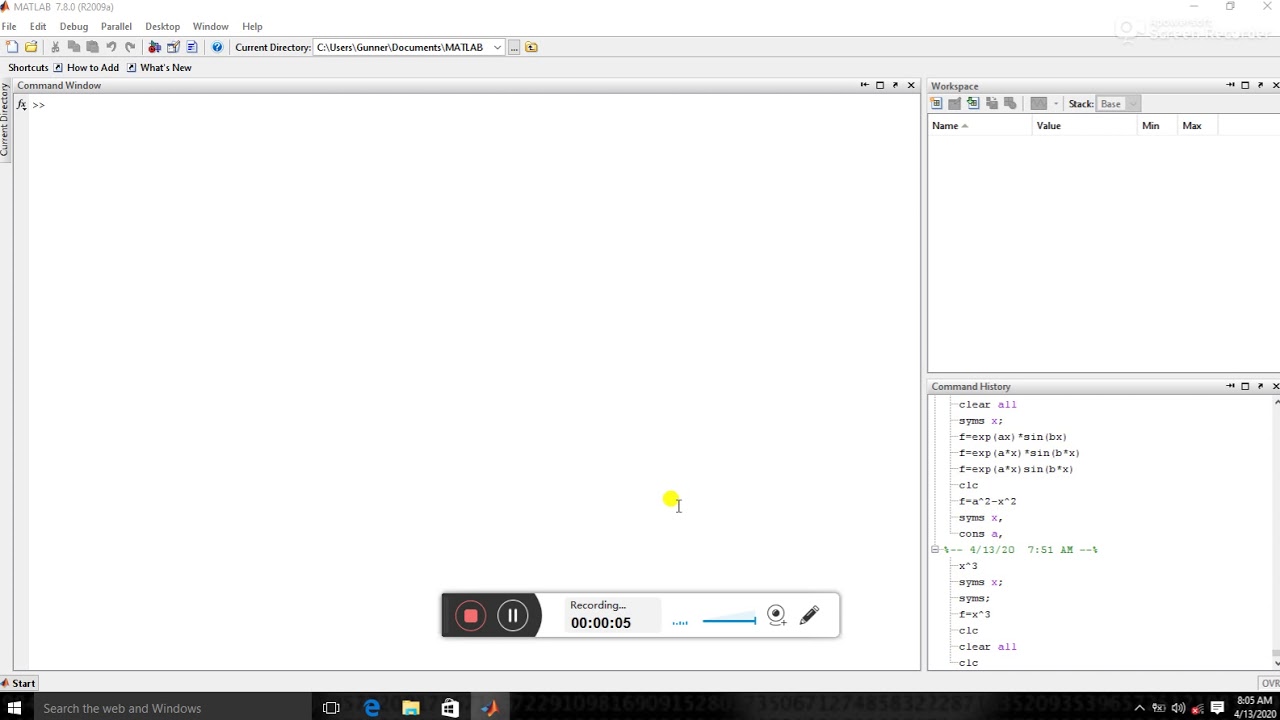Image resolution: width=1280 pixels, height=720 pixels.
Task: Select 'f=exp(ax)*sin(bx)' history entry
Action: [1012, 436]
